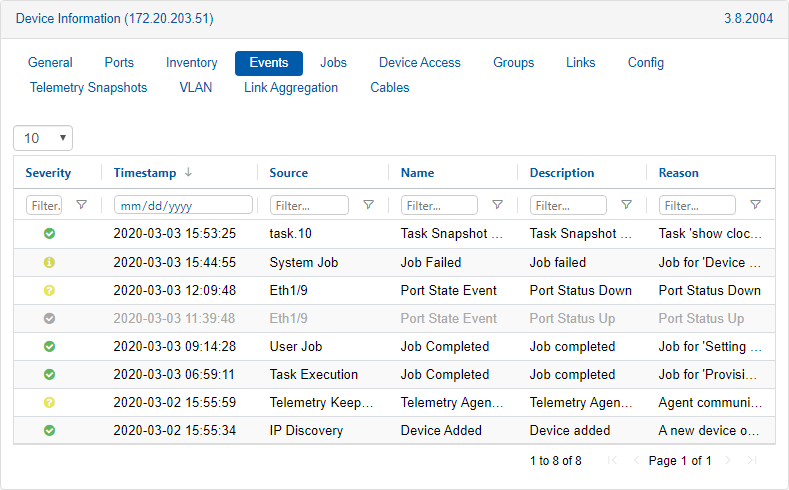Open the Source column filter funnel icon
789x490 pixels.
coord(368,205)
